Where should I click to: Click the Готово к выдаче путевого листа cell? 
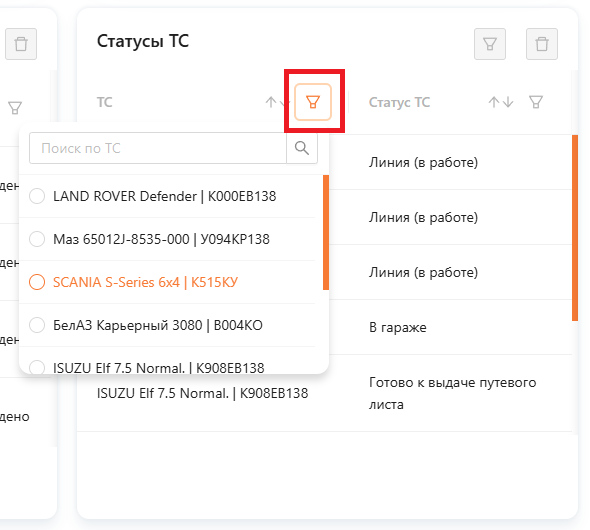coord(452,393)
